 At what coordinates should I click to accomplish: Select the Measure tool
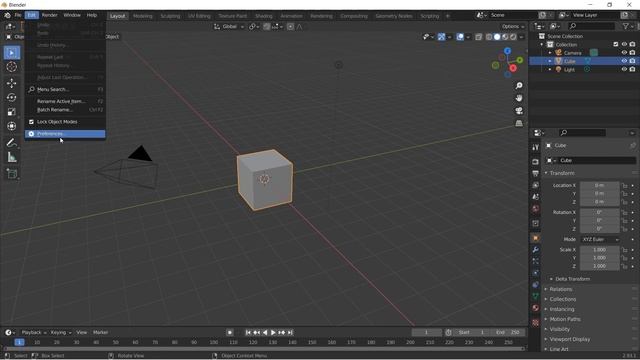point(11,157)
